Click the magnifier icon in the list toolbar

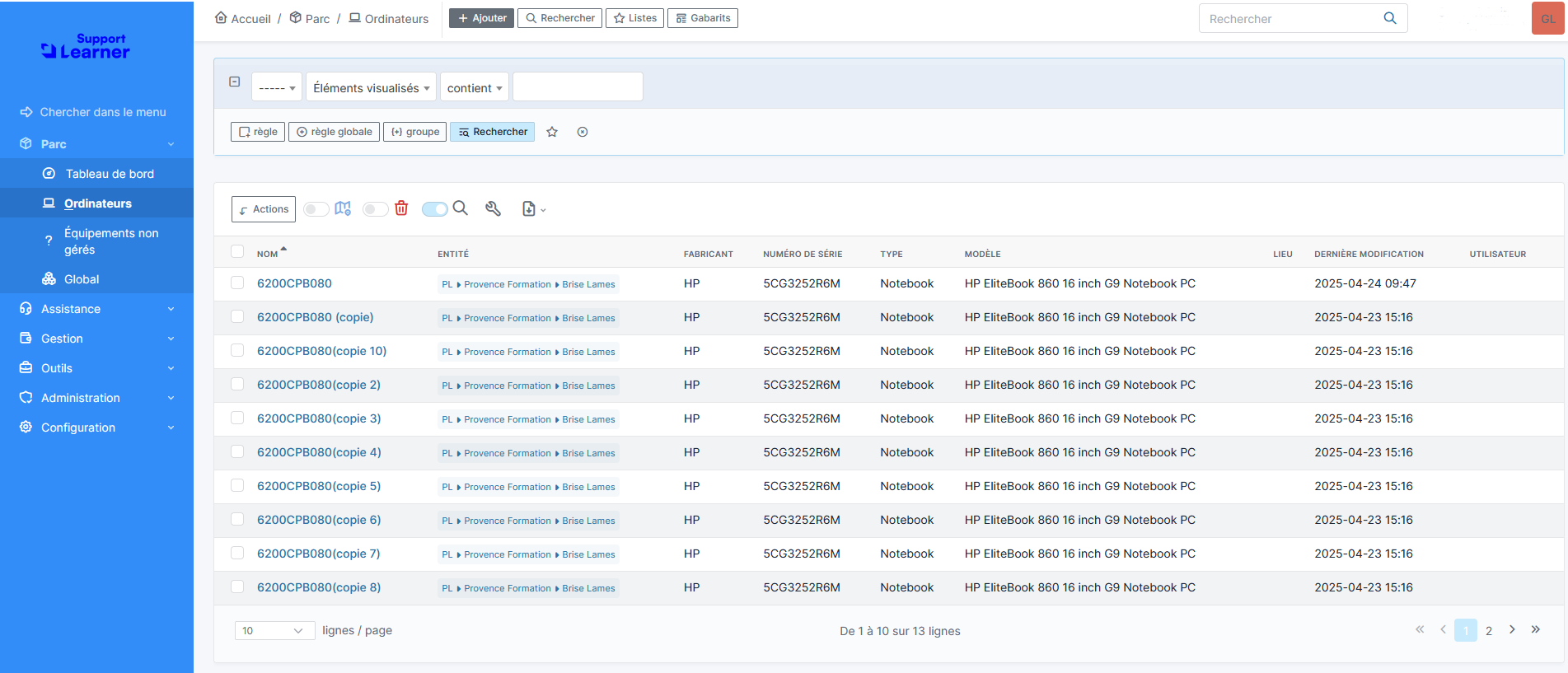(x=461, y=208)
